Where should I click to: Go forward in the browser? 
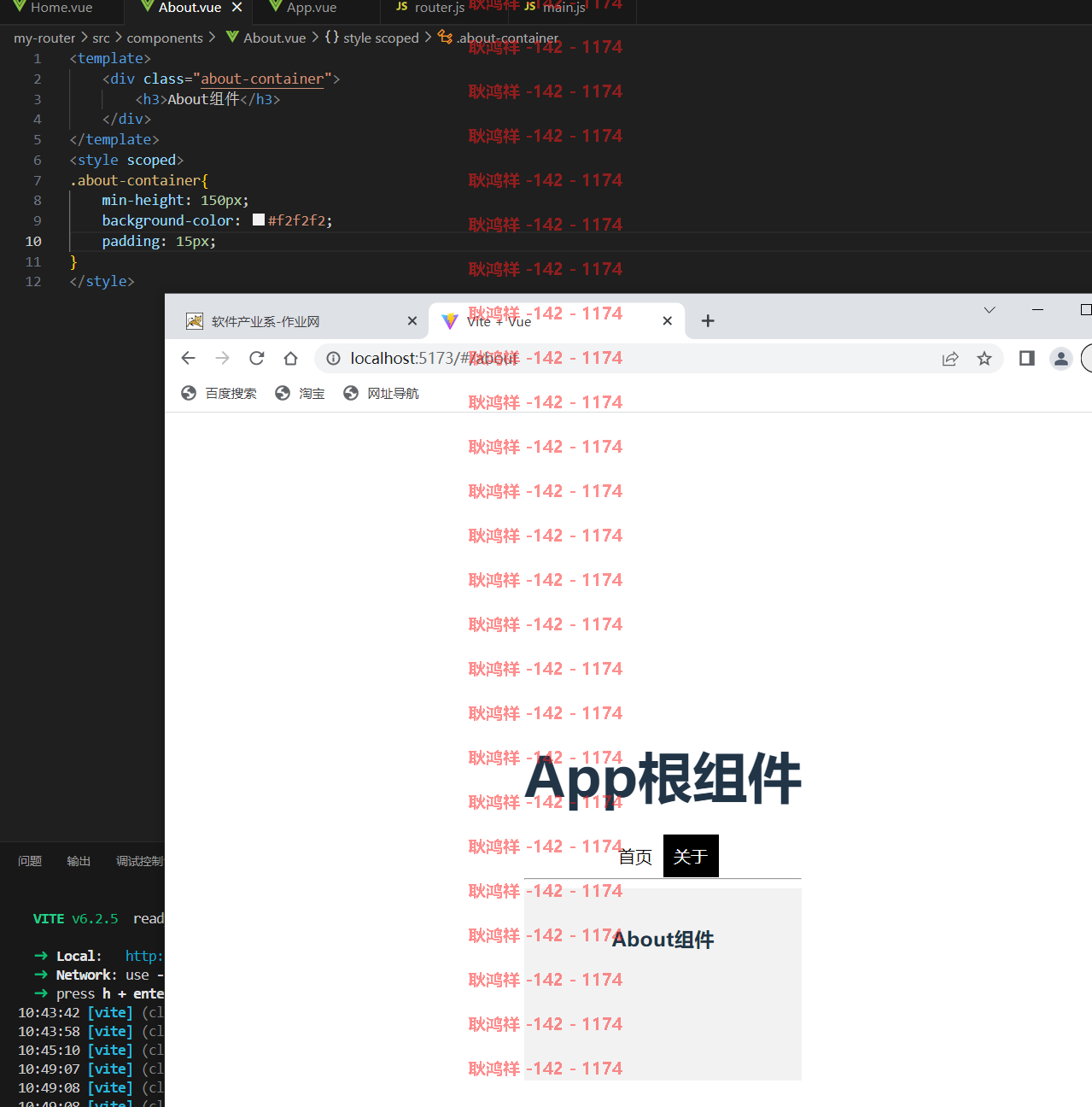(x=223, y=359)
